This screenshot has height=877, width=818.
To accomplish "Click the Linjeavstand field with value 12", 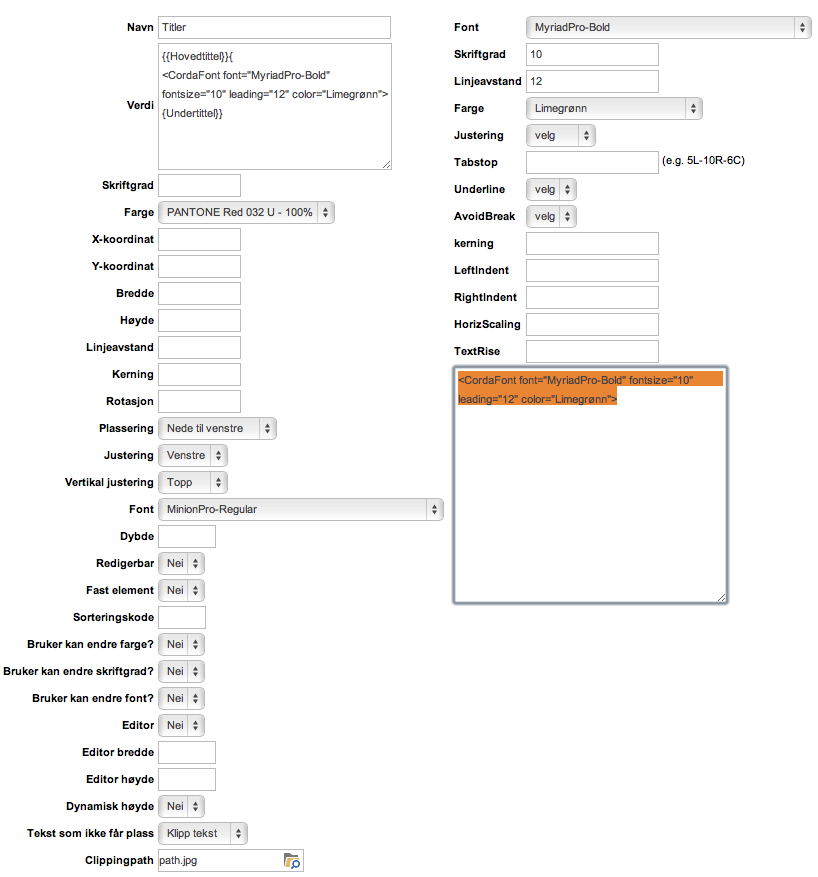I will (591, 81).
